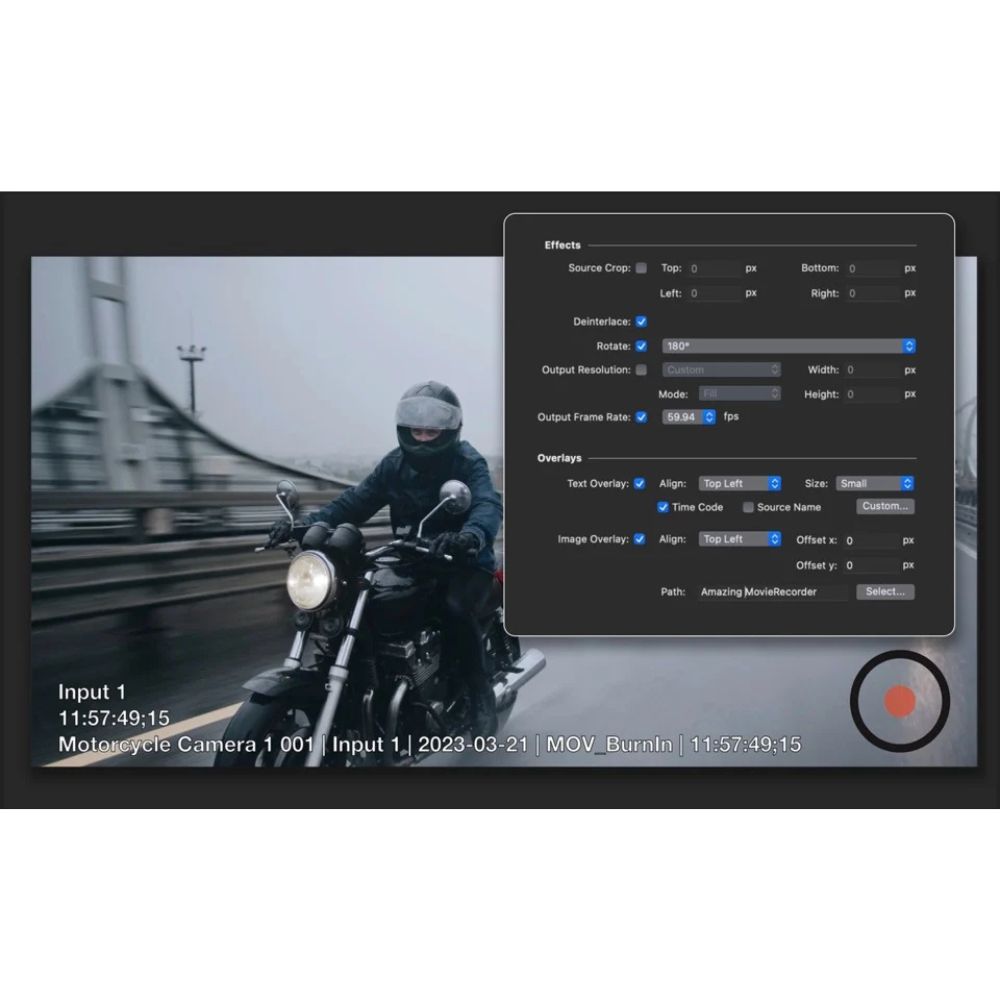Open the Rotate 180° dropdown
Viewport: 1000px width, 1000px height.
tap(788, 346)
